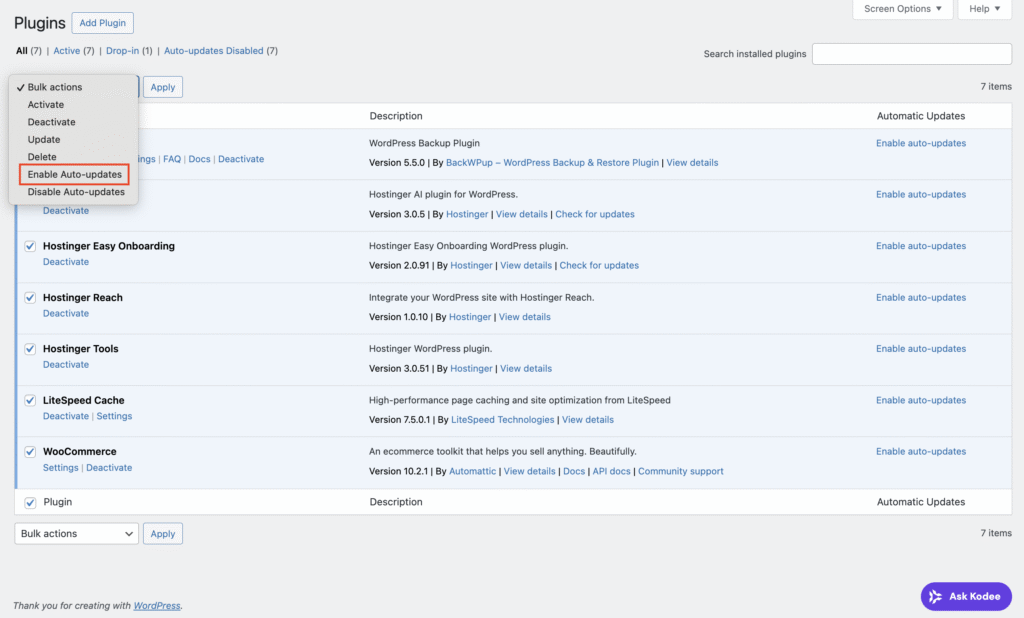
Task: Uncheck the WooCommerce plugin checkbox
Action: (x=30, y=451)
